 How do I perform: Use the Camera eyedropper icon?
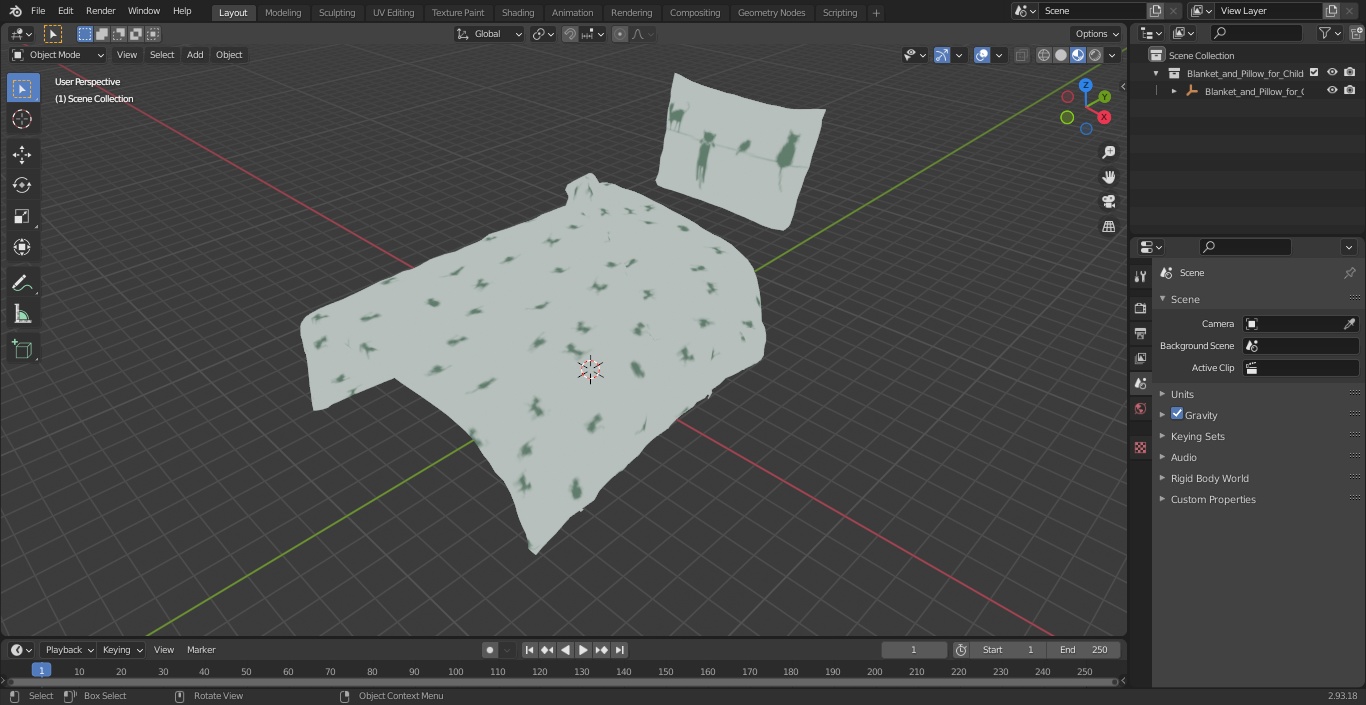tap(1349, 324)
